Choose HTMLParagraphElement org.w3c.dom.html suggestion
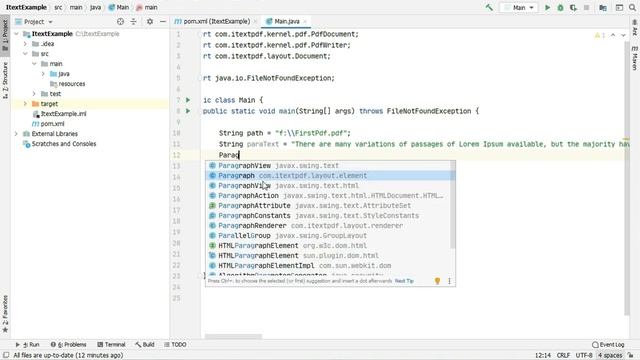Viewport: 640px width, 360px height. coord(329,246)
